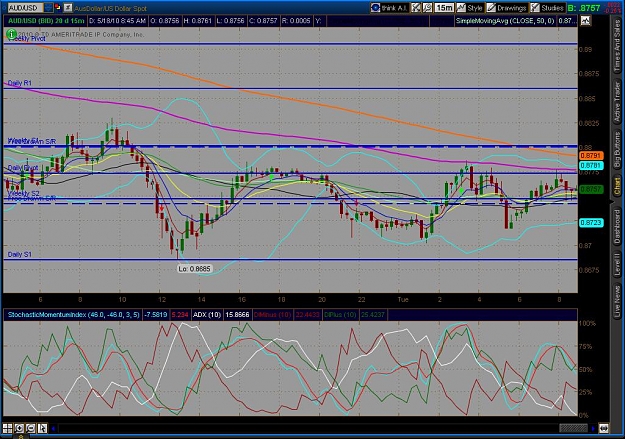Click the B: .8757 bid quote

(x=584, y=8)
